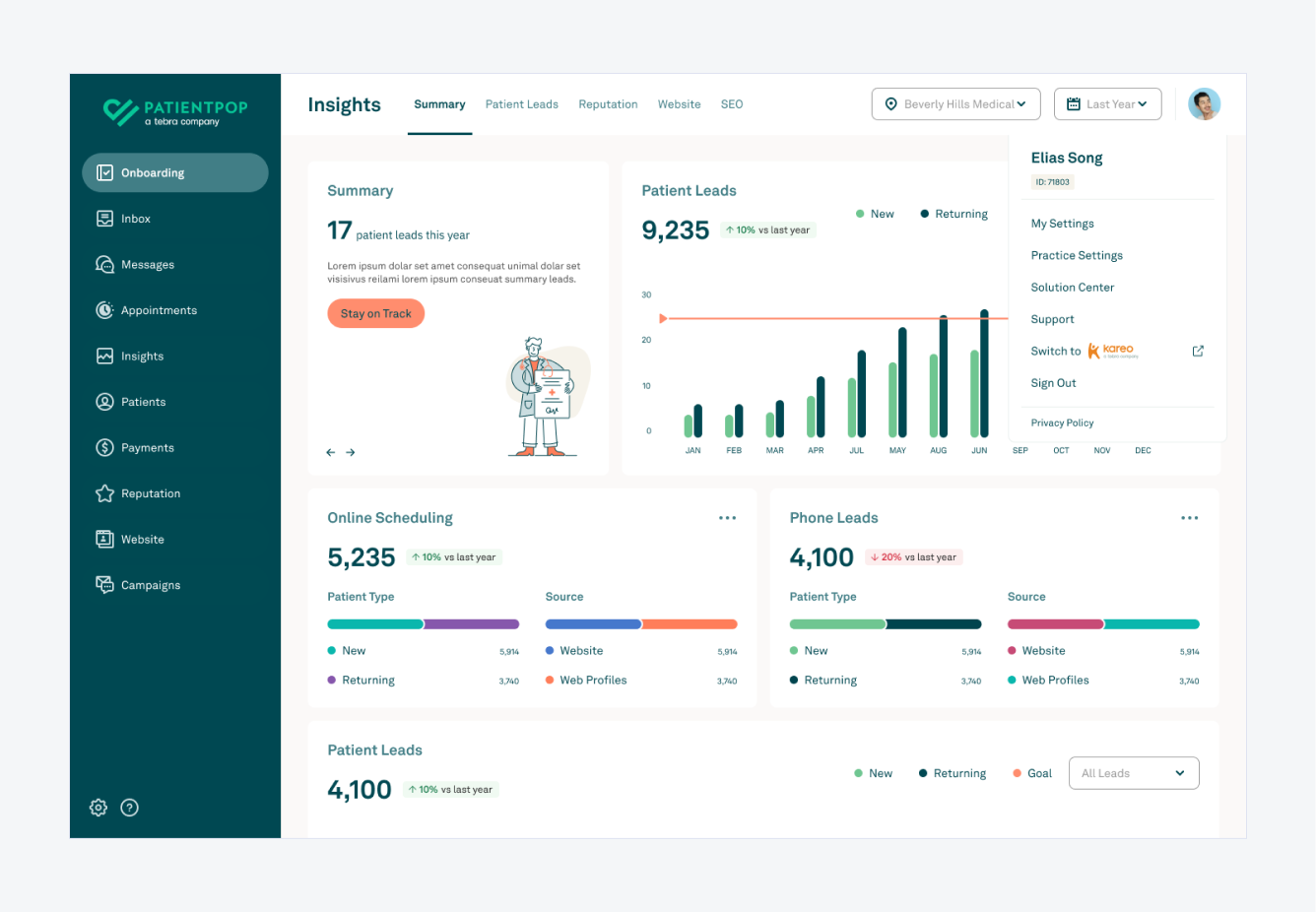
Task: Open Appointments clock icon
Action: [104, 310]
